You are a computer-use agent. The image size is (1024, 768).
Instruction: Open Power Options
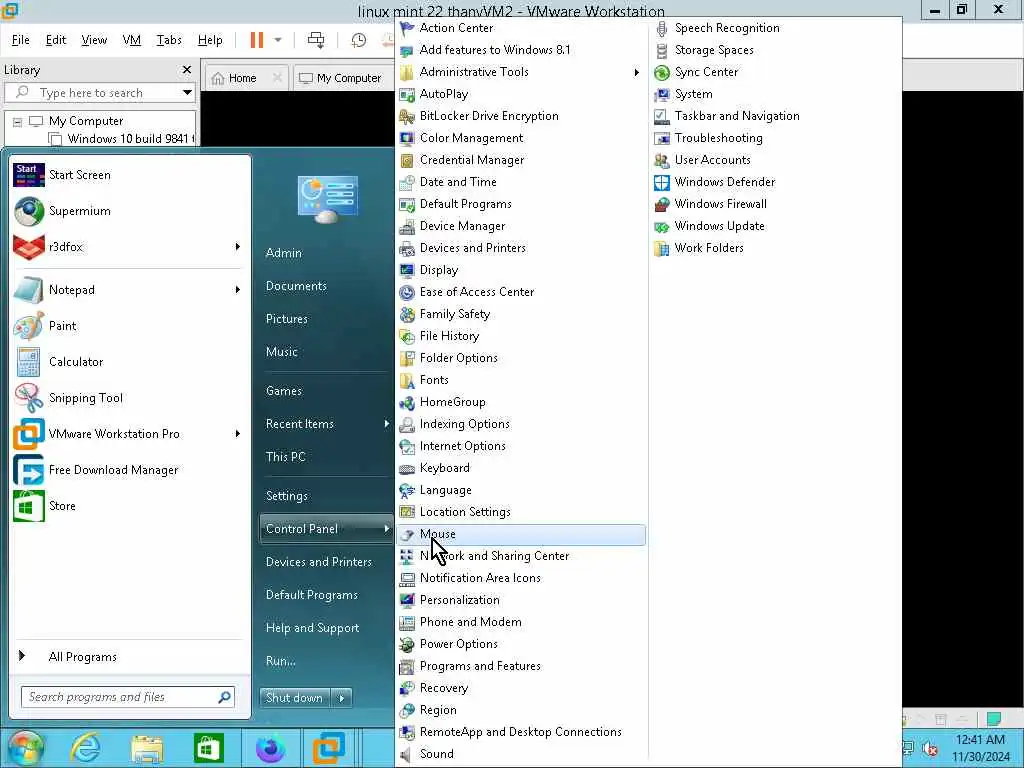(458, 644)
